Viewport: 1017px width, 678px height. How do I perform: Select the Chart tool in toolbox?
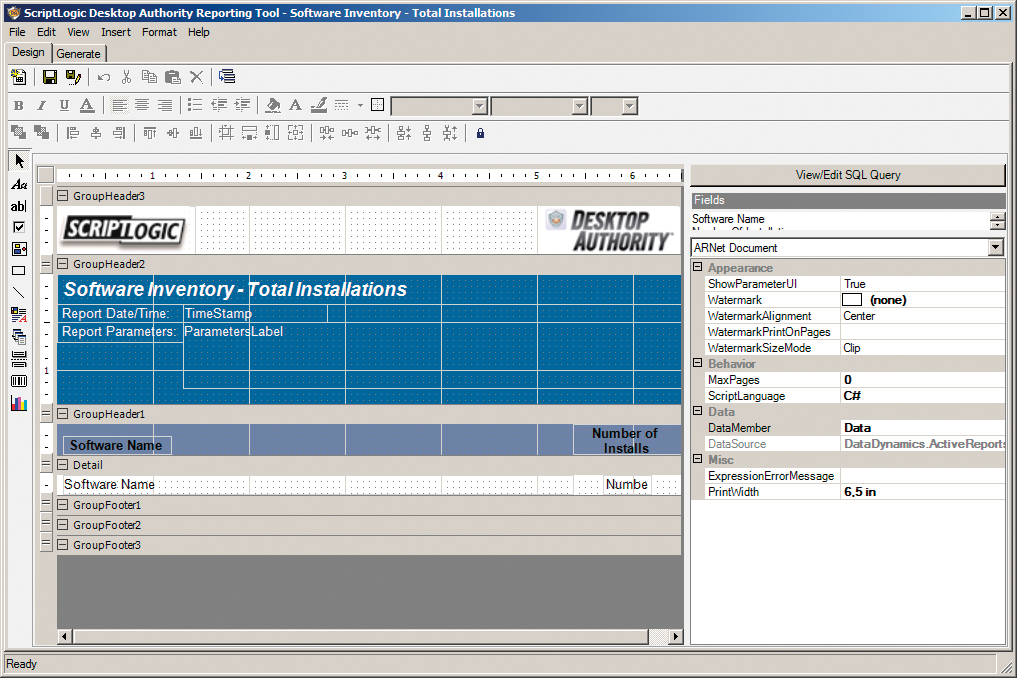point(19,404)
